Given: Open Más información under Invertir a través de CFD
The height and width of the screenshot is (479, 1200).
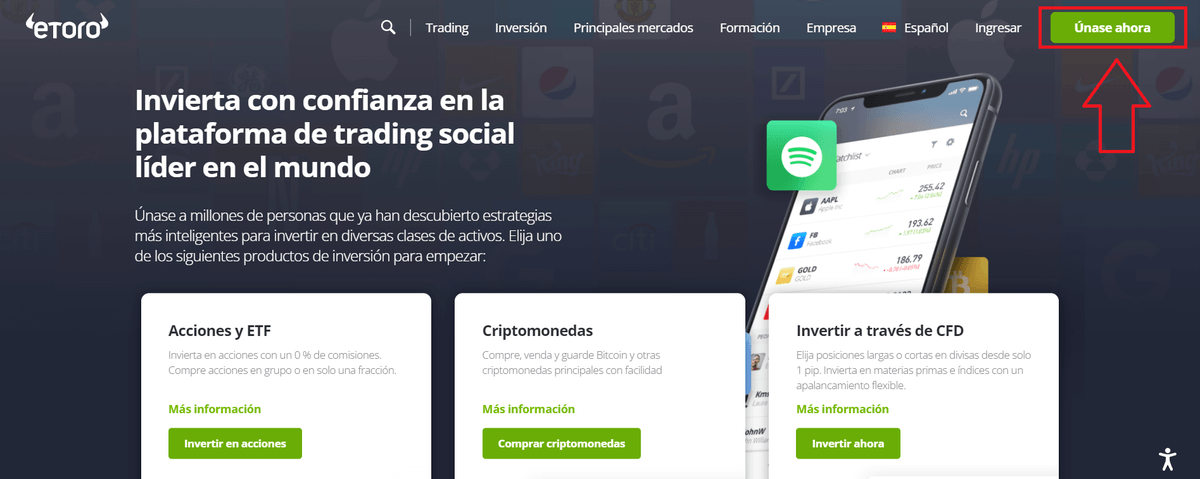Looking at the screenshot, I should pos(842,409).
